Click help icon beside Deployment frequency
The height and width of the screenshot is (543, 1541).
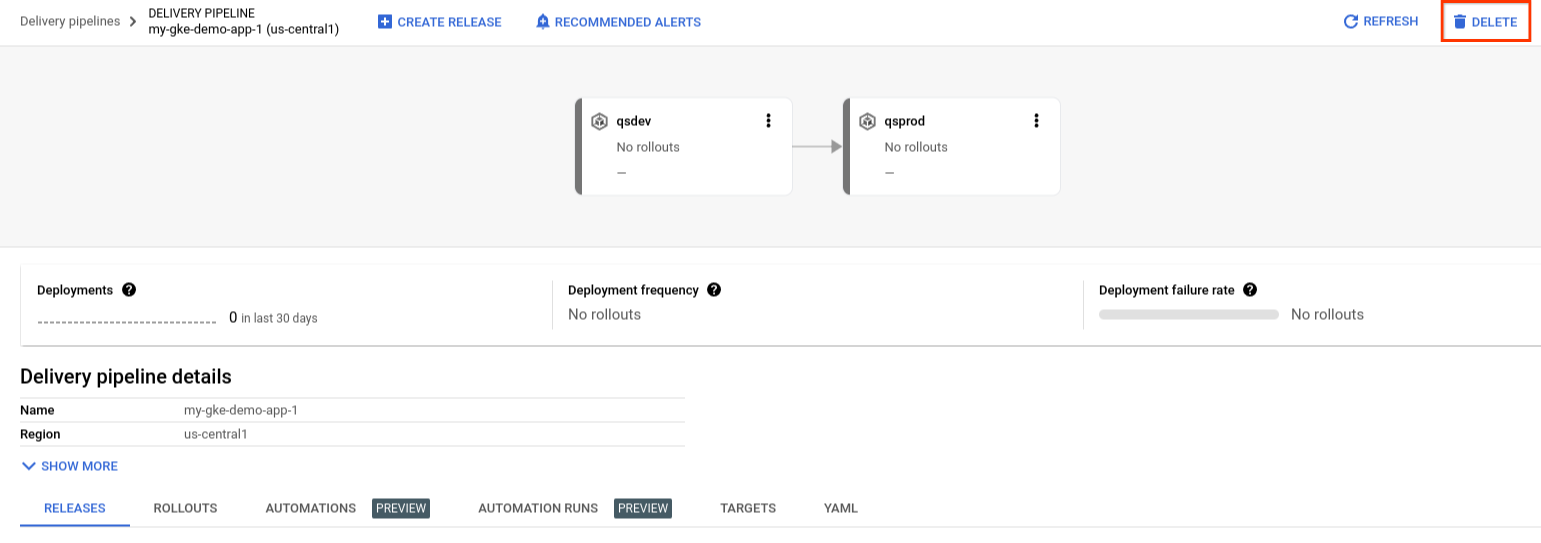[x=714, y=290]
